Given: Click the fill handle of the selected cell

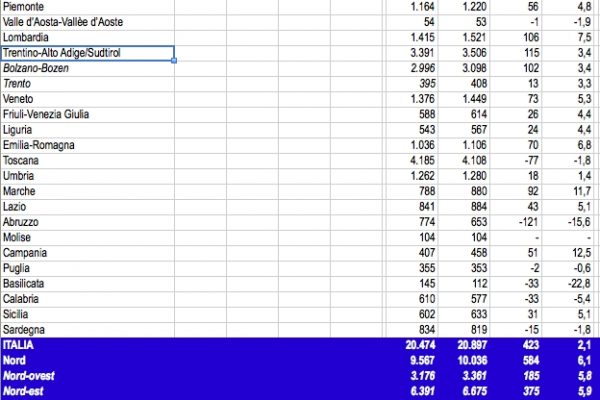Looking at the screenshot, I should coord(175,61).
